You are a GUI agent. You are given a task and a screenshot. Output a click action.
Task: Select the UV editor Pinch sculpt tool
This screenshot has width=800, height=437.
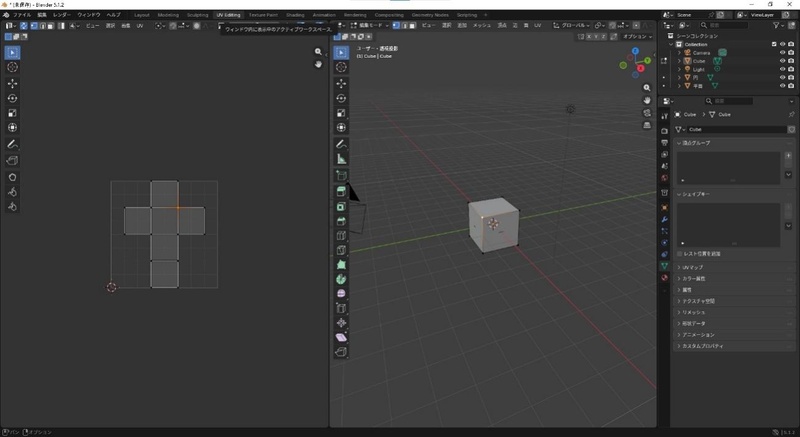[x=12, y=207]
